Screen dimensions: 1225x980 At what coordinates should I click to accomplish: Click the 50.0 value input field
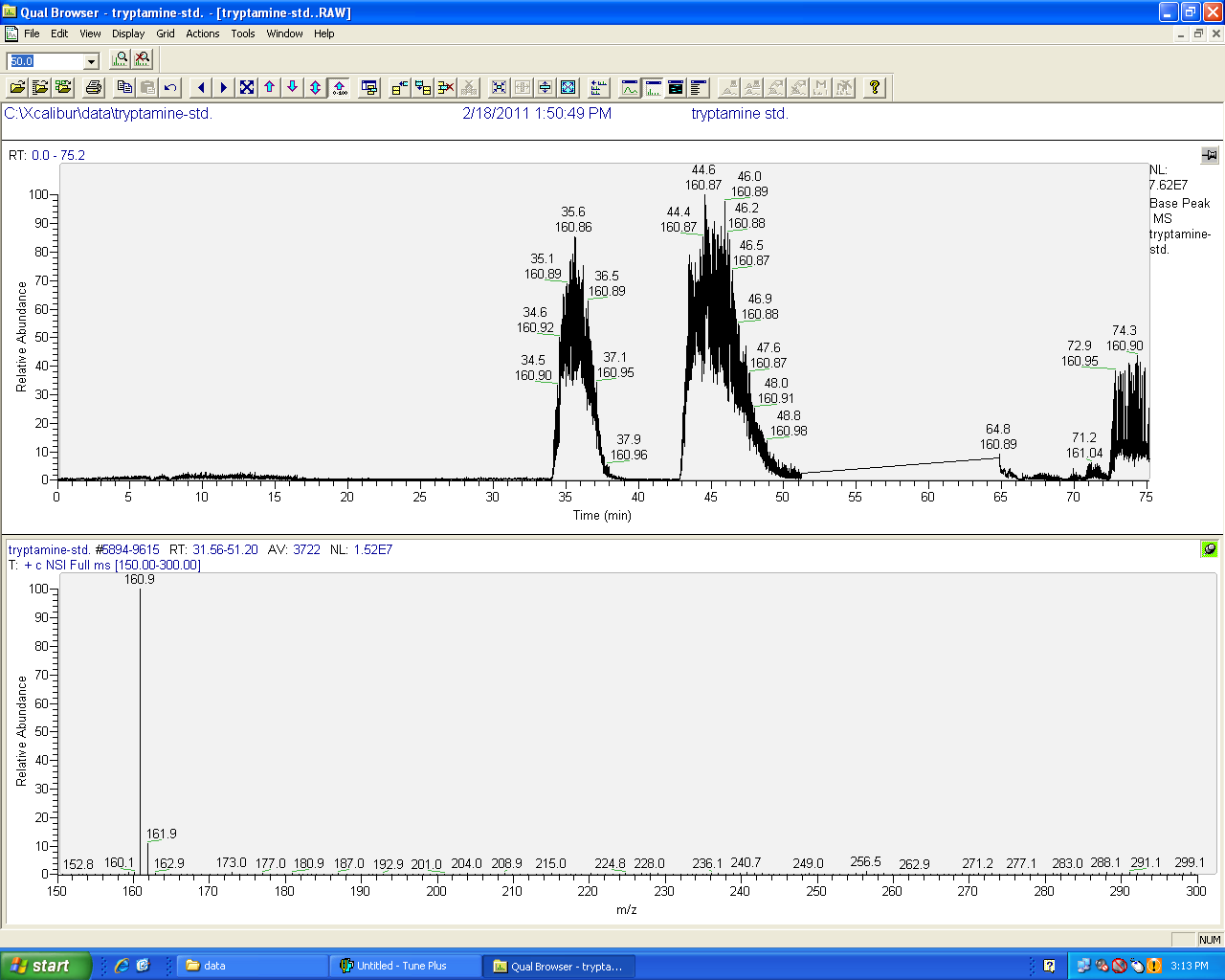[44, 61]
